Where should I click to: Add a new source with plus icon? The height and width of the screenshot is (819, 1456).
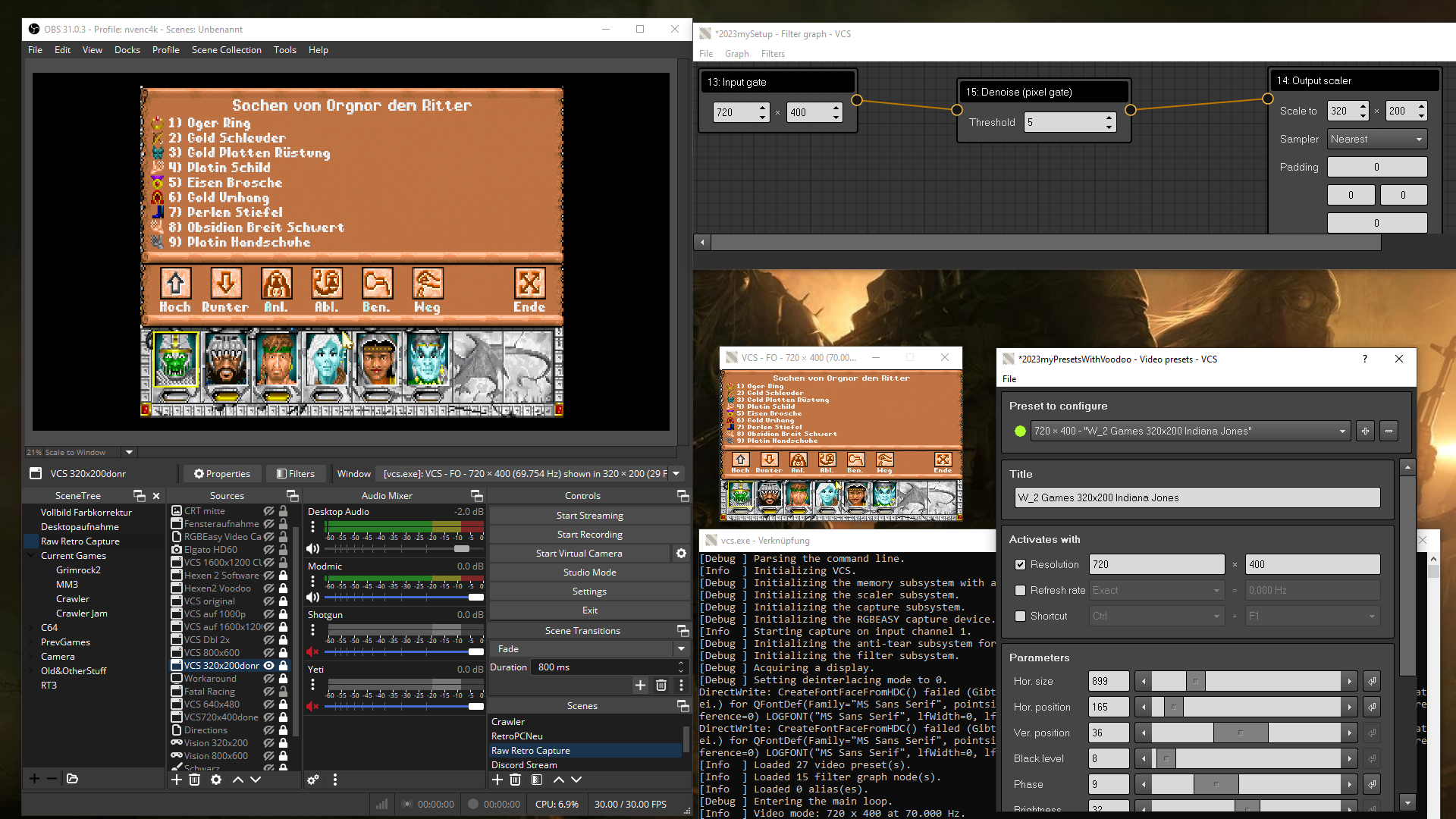[176, 780]
